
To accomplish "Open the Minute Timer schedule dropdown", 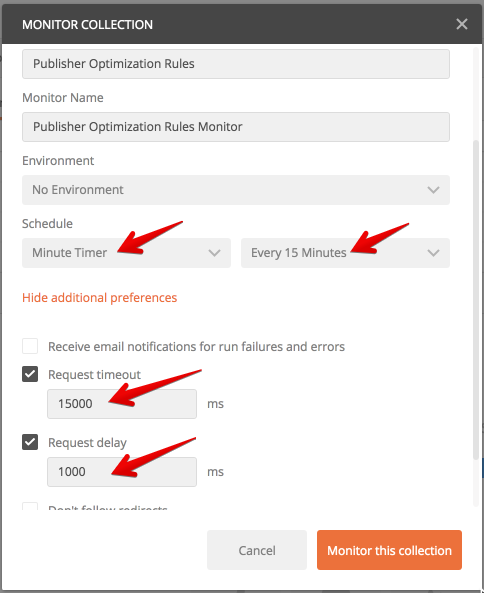I will click(126, 253).
